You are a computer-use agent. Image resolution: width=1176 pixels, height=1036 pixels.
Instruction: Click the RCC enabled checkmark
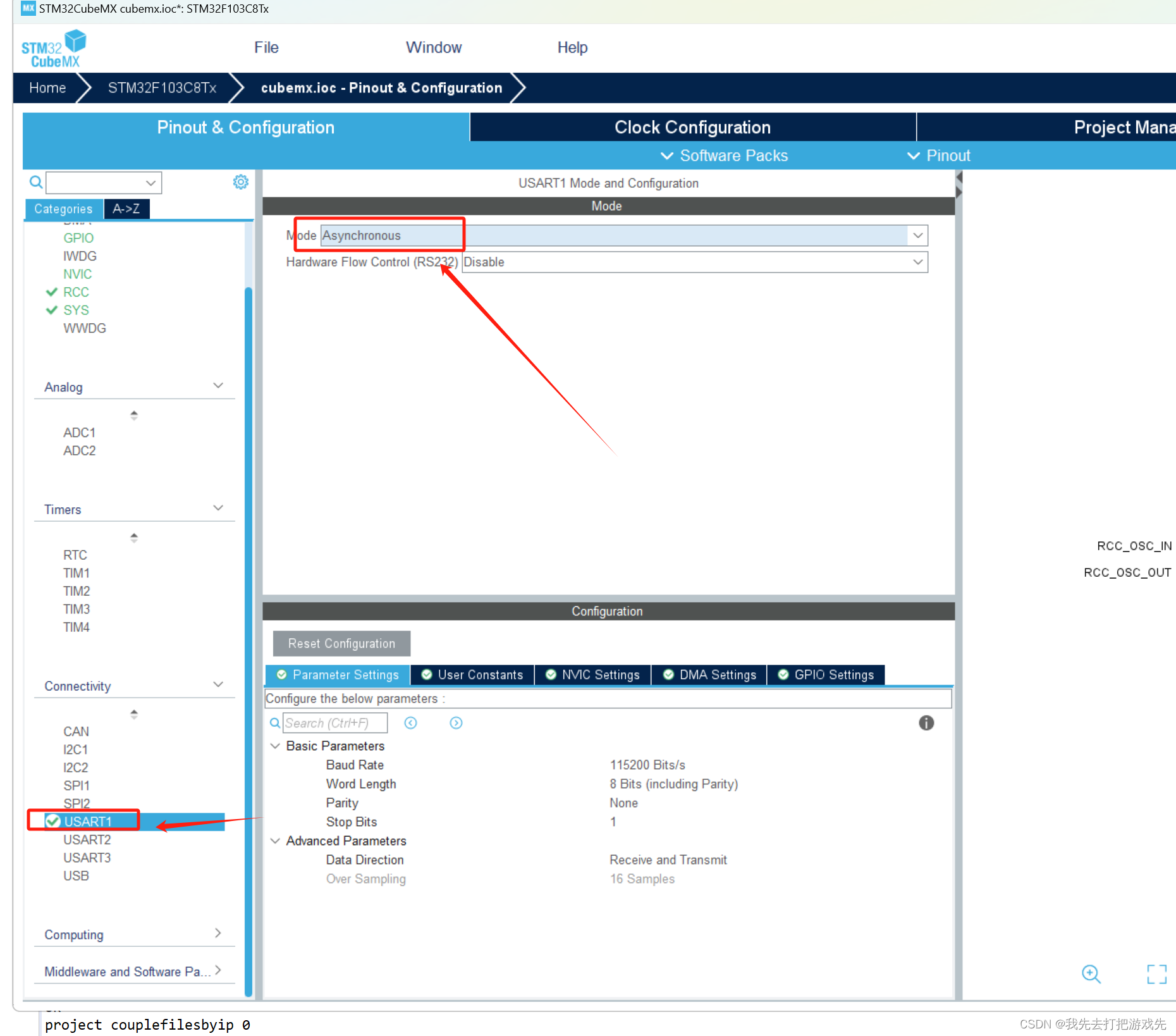pyautogui.click(x=52, y=292)
